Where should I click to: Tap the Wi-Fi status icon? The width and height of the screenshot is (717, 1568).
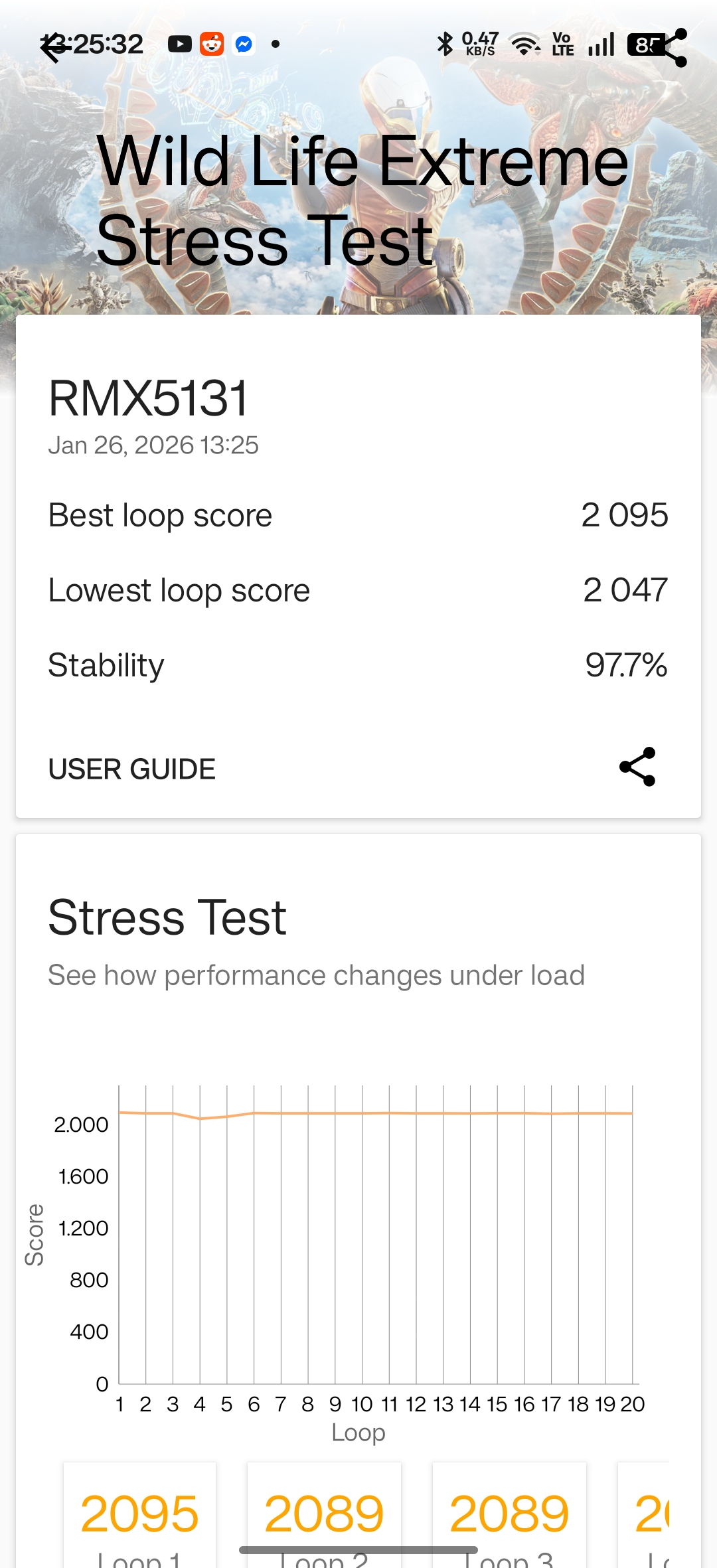pyautogui.click(x=524, y=44)
